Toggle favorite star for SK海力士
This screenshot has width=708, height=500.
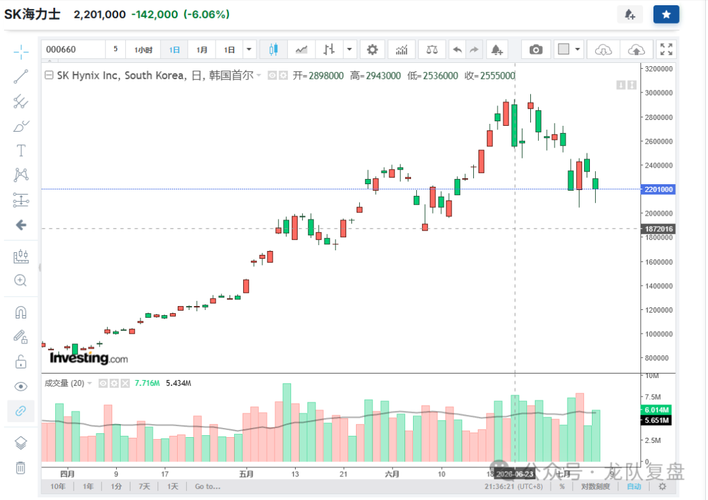[666, 14]
